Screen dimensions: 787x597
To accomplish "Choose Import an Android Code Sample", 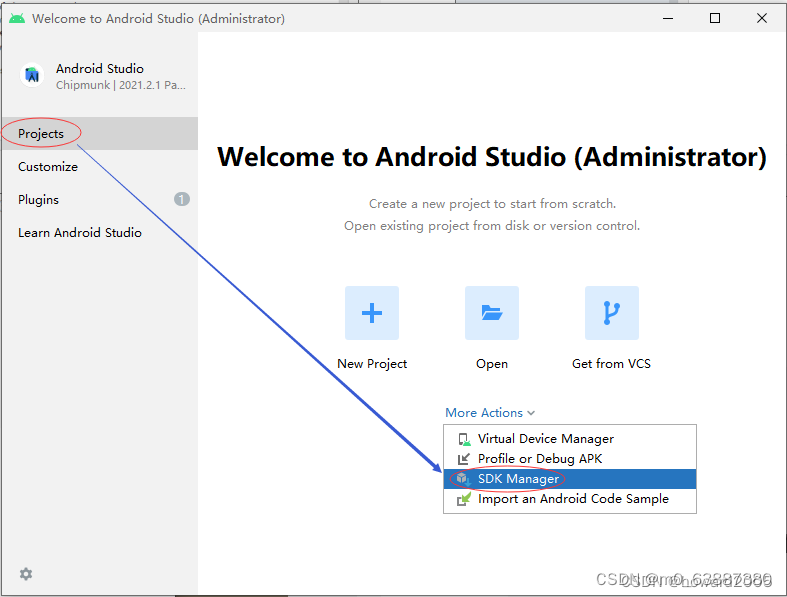I will 570,499.
